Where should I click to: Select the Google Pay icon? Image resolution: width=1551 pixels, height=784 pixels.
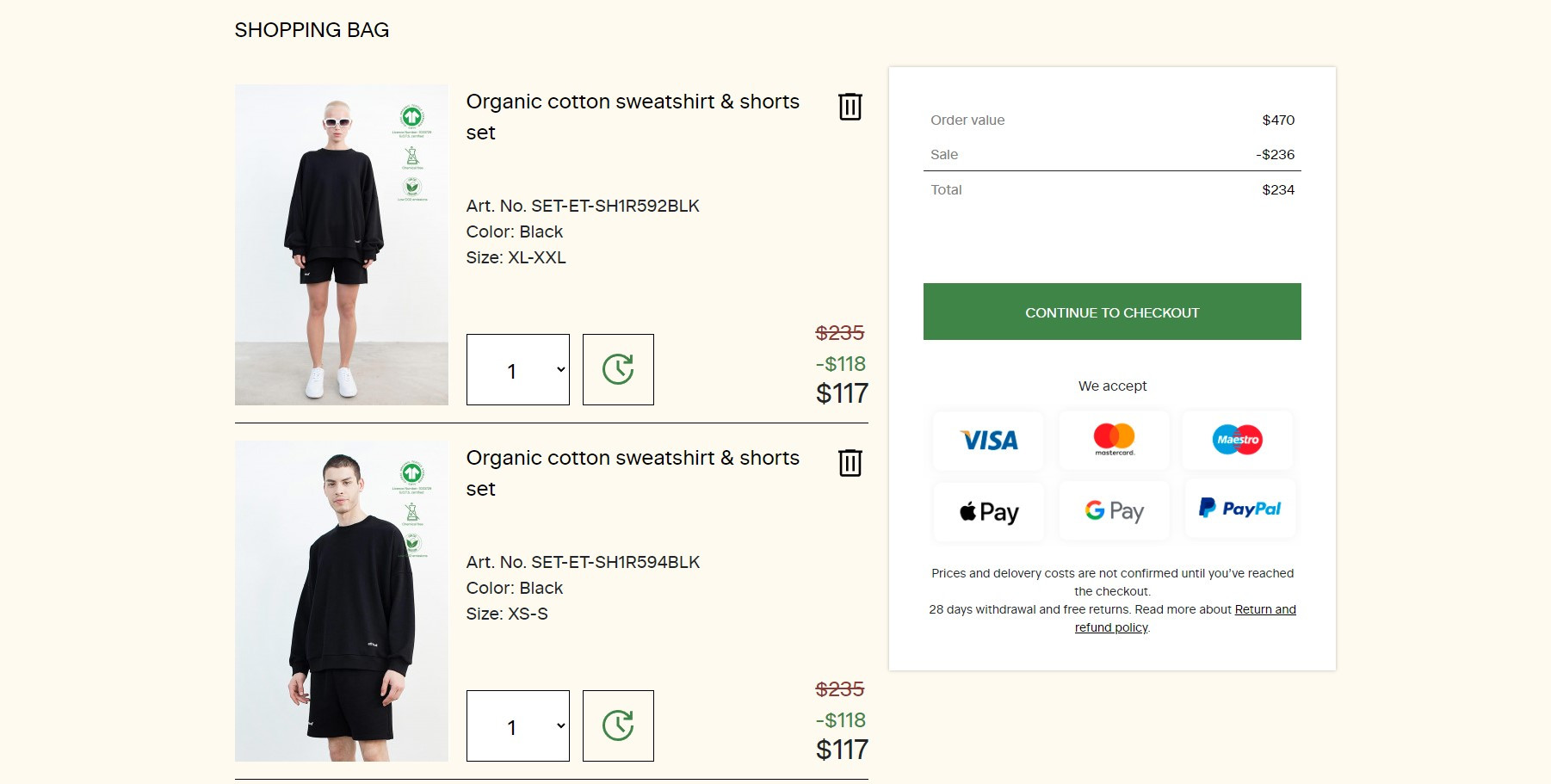[x=1114, y=511]
